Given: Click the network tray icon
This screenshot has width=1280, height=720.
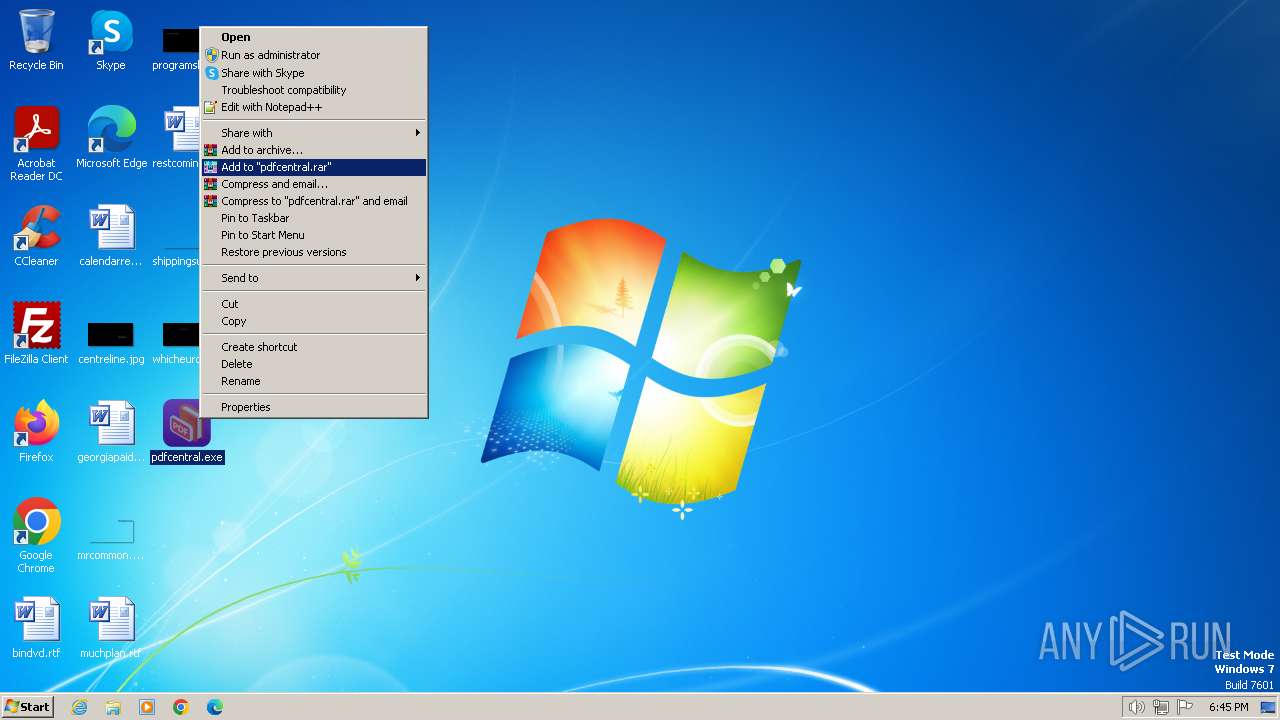Looking at the screenshot, I should tap(1161, 707).
